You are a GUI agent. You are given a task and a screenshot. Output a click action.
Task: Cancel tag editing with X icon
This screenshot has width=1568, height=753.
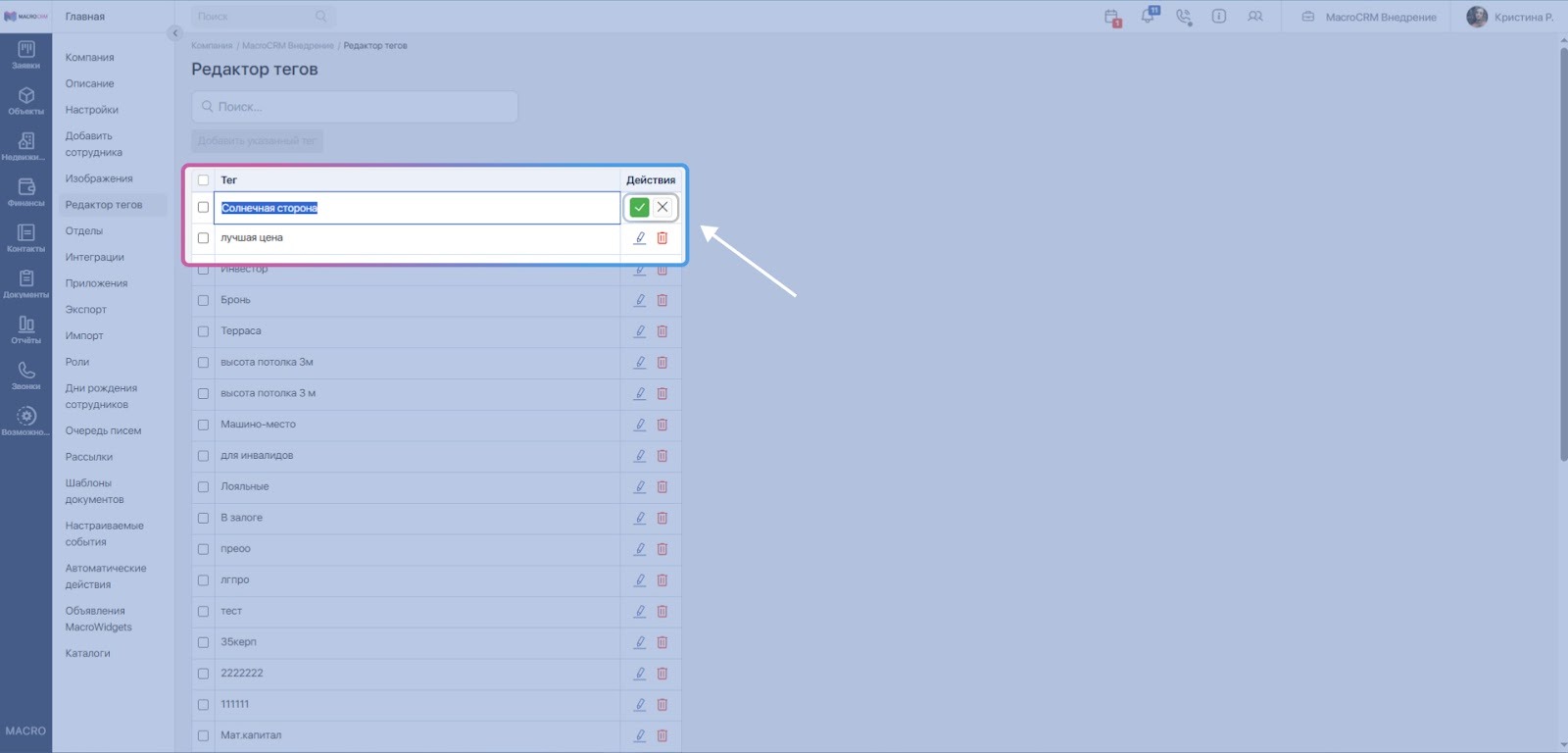click(x=662, y=207)
